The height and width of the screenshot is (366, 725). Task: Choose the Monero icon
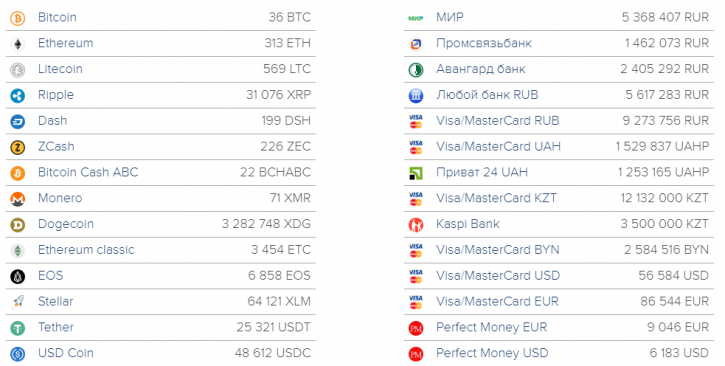click(x=18, y=199)
